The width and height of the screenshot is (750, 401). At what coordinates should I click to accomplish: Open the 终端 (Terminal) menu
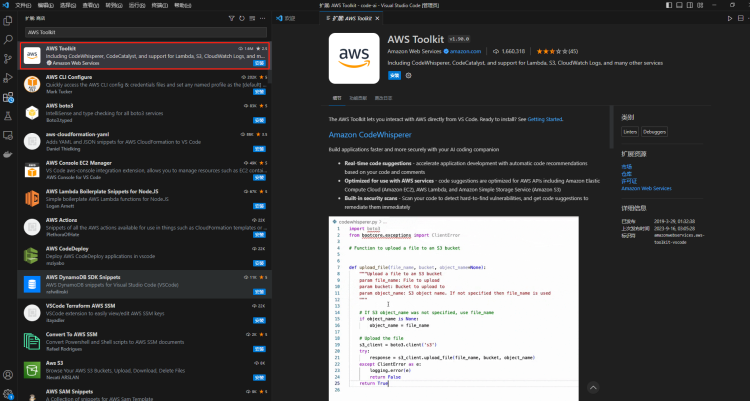point(159,5)
